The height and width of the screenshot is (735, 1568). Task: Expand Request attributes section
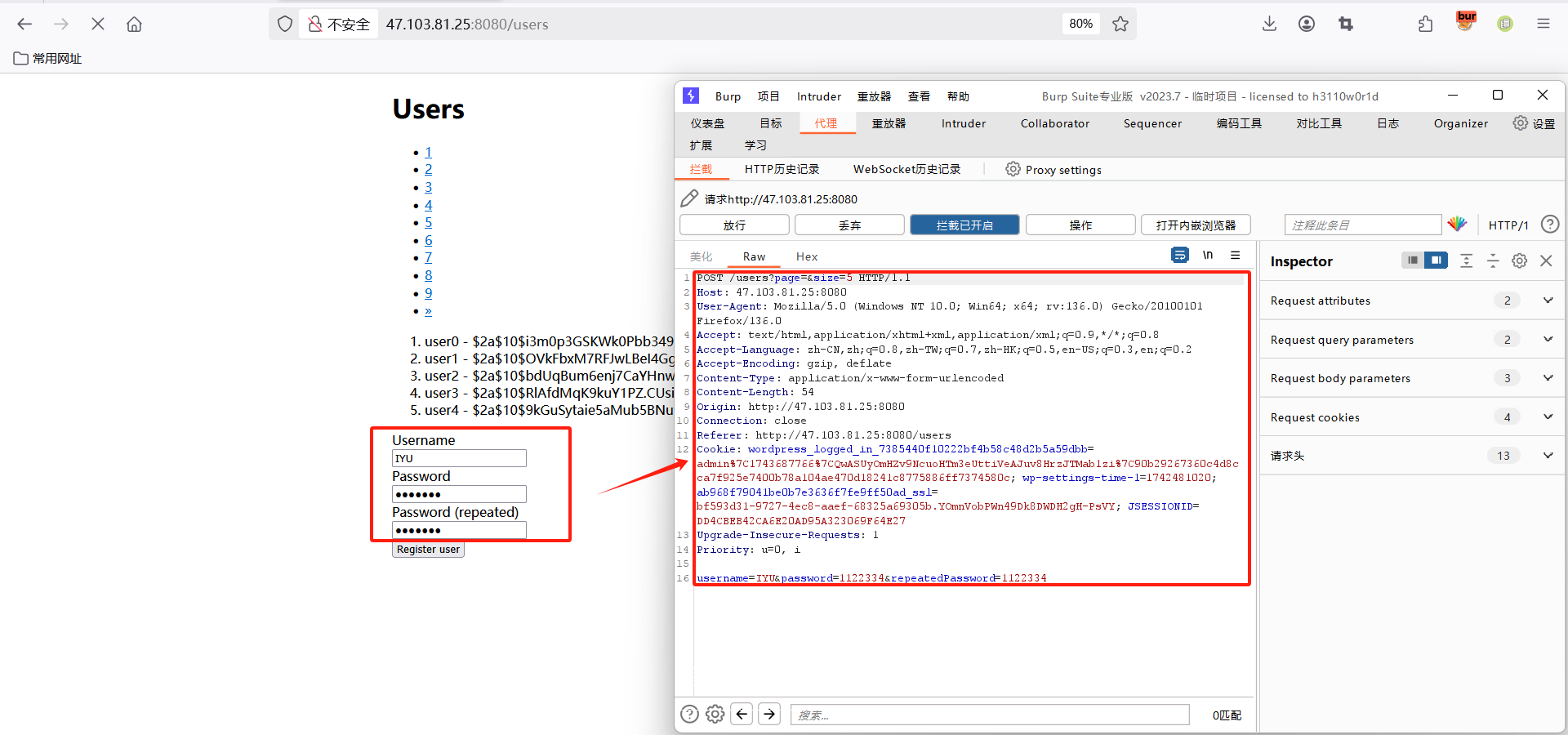1411,300
